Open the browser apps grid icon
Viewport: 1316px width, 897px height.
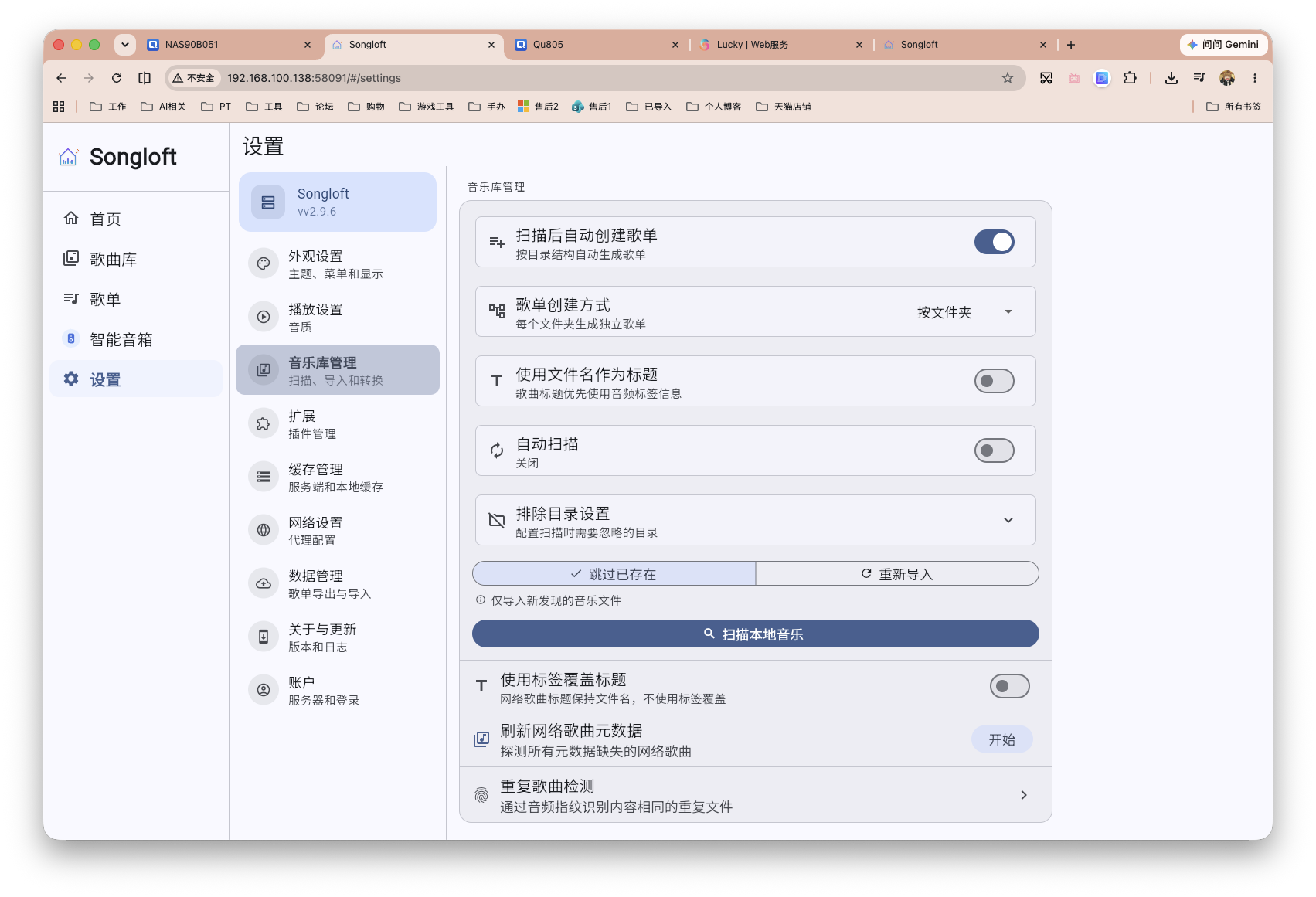click(x=59, y=107)
